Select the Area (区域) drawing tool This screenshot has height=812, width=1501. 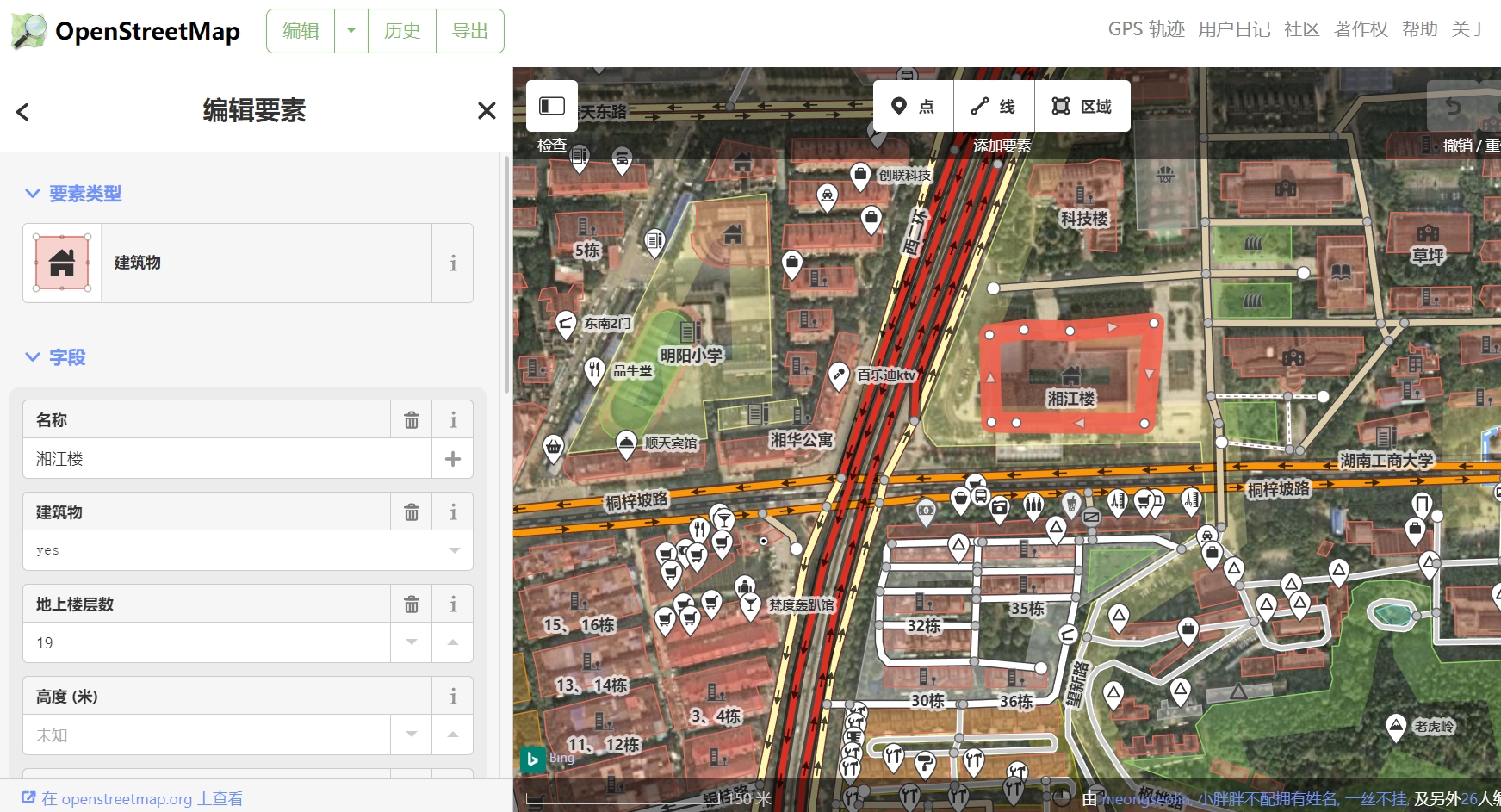click(1082, 106)
